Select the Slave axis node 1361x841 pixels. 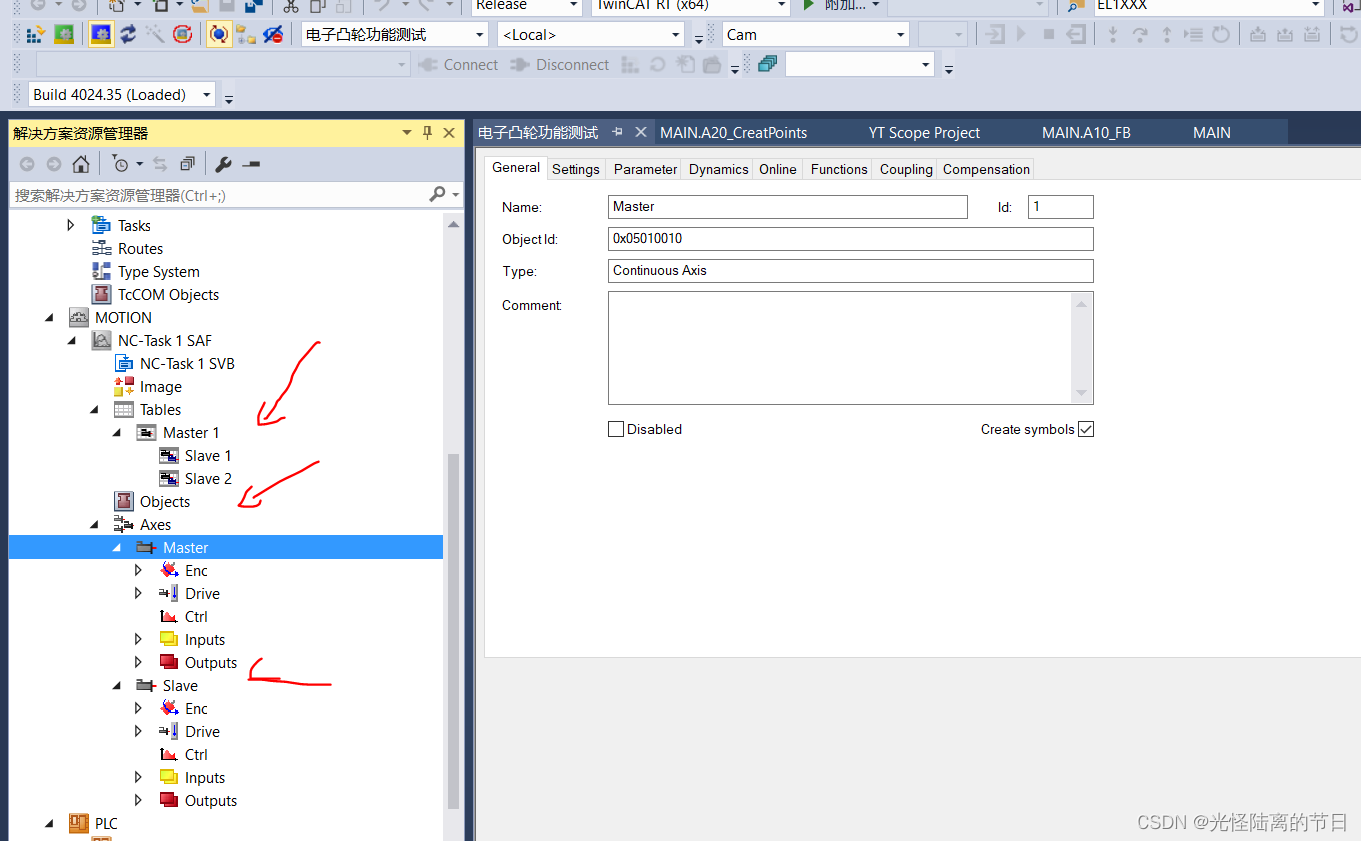tap(180, 685)
